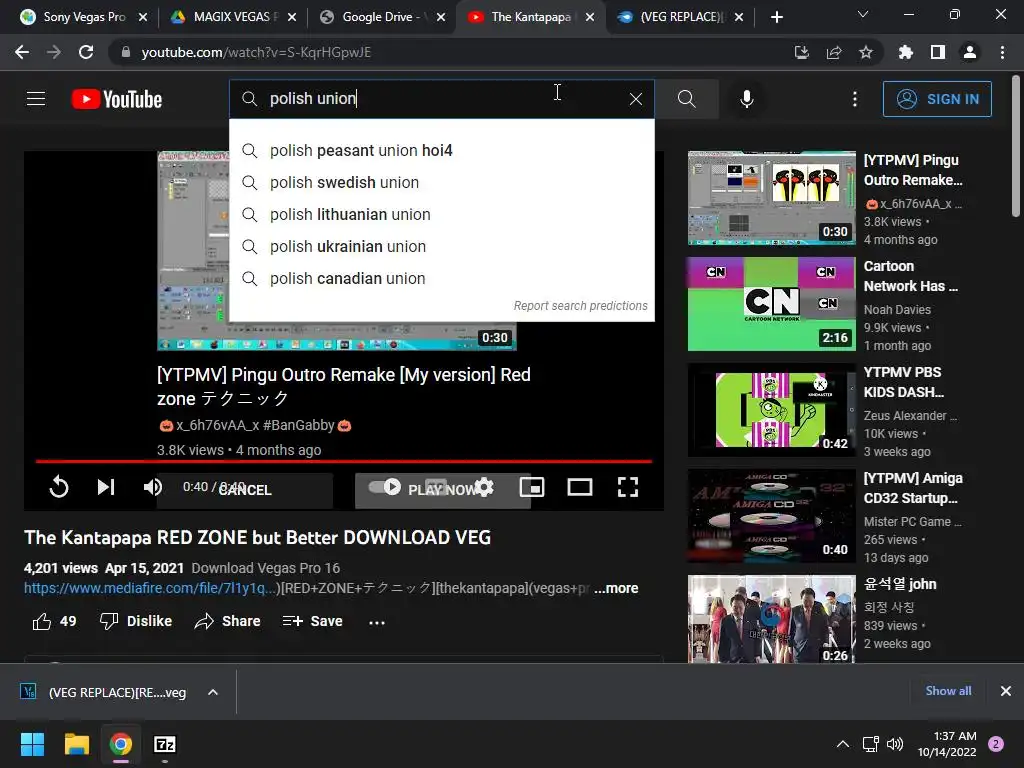The width and height of the screenshot is (1024, 768).
Task: Select suggestion "polish swedish union"
Action: [441, 182]
